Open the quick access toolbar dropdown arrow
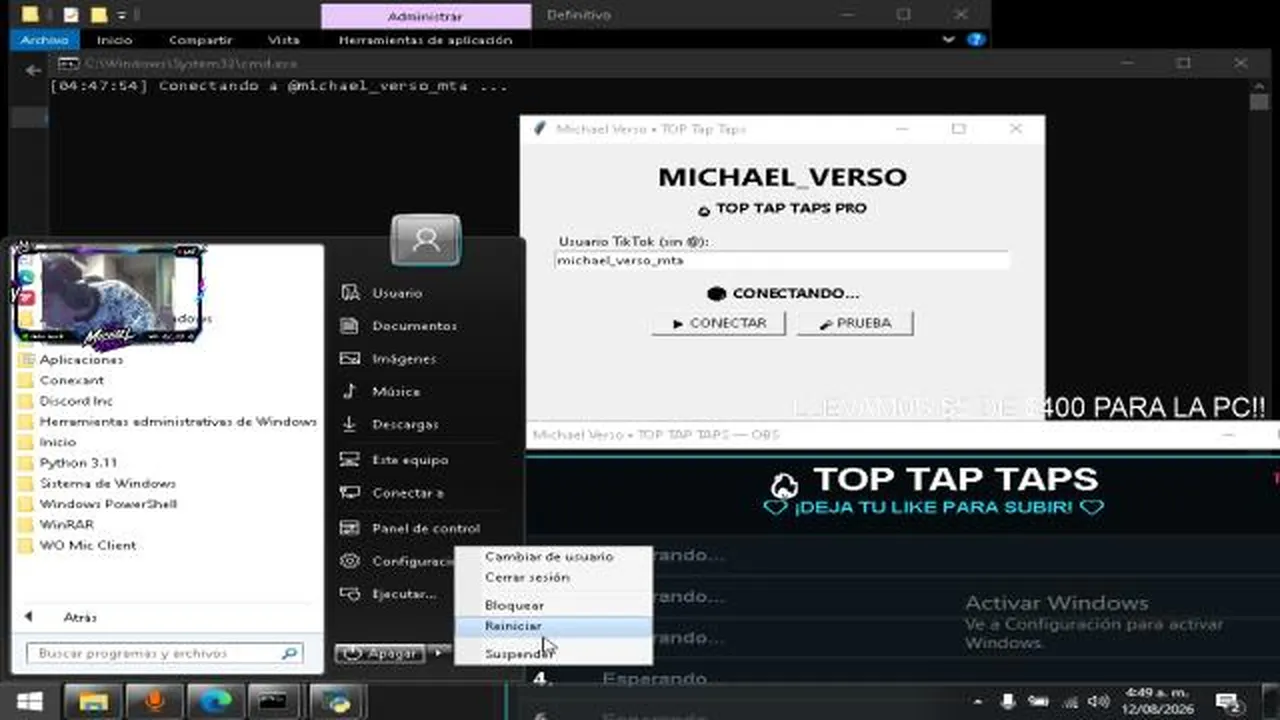 (121, 15)
